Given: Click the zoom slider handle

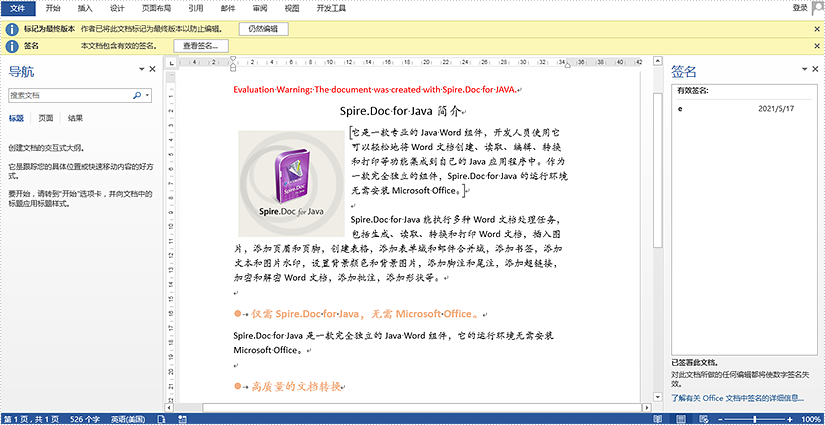Looking at the screenshot, I should pos(756,419).
